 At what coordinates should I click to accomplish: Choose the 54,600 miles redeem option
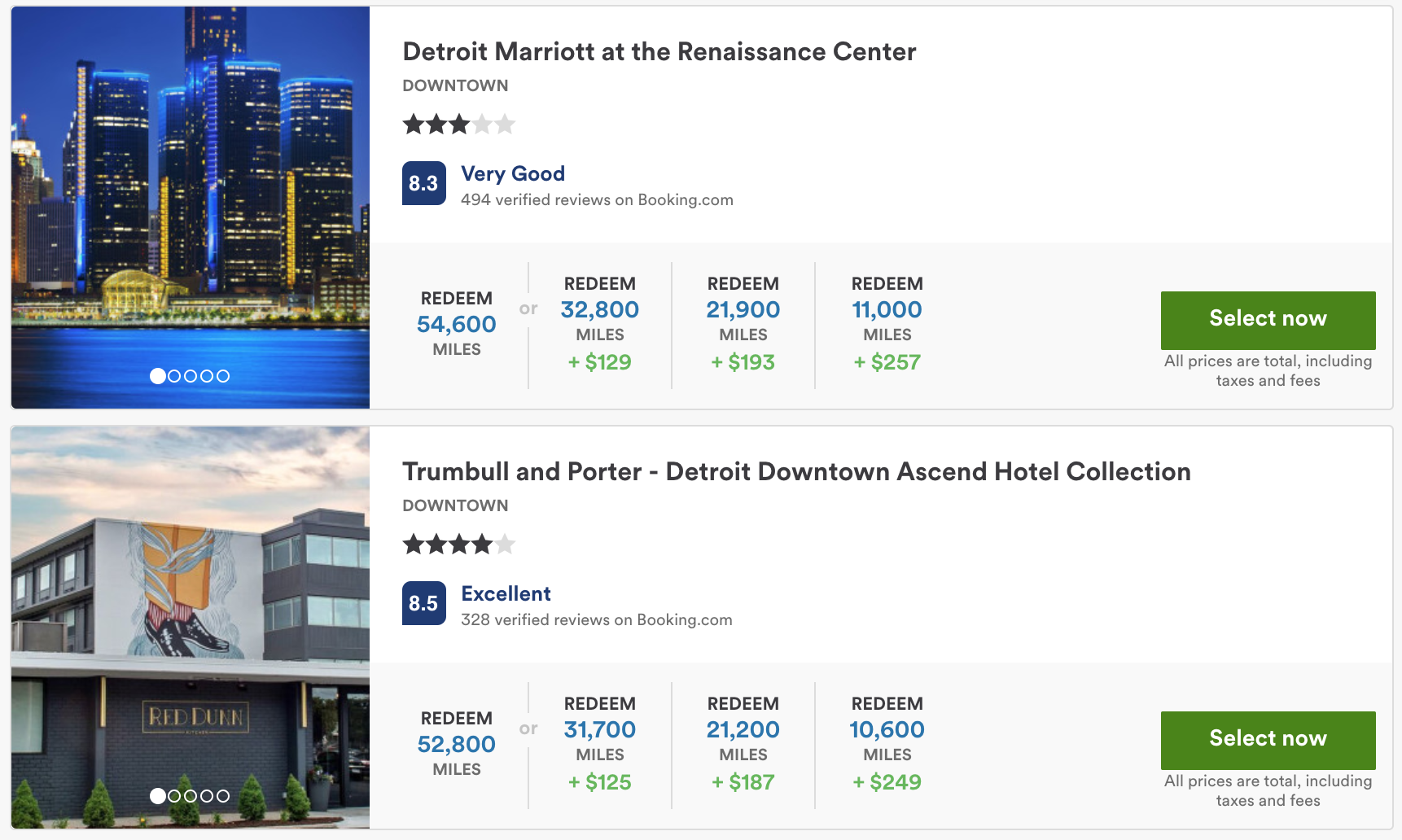[457, 324]
